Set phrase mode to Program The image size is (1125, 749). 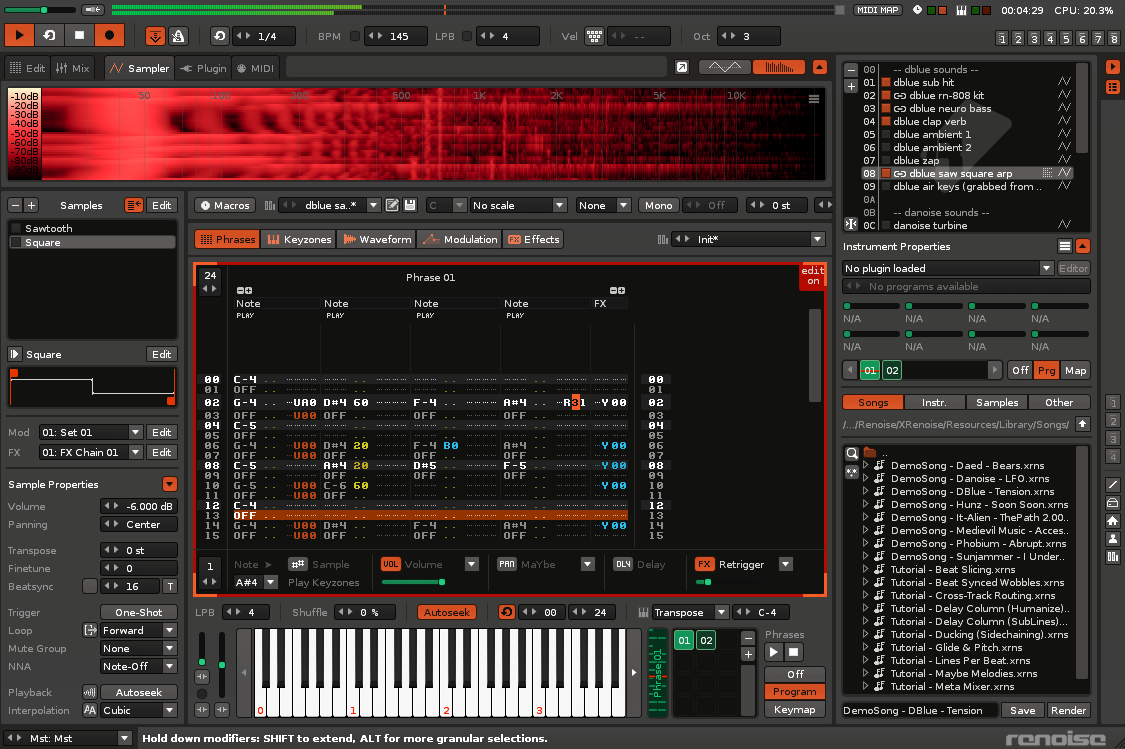794,692
